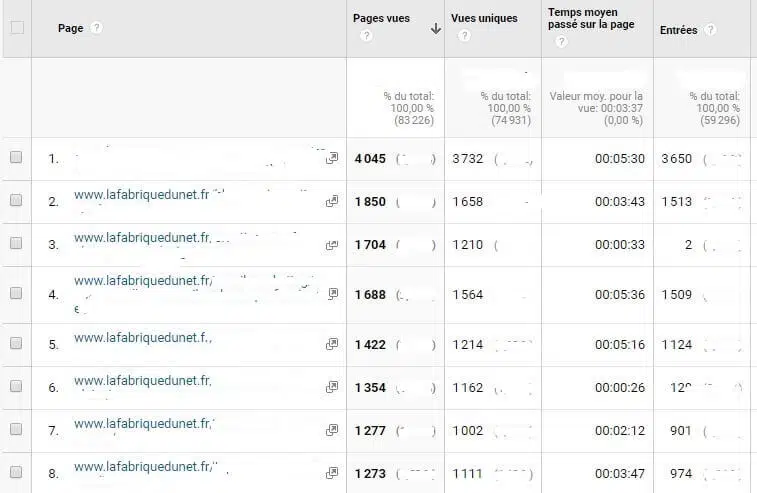Sort by Entrées column header
The height and width of the screenshot is (493, 757).
tap(678, 30)
